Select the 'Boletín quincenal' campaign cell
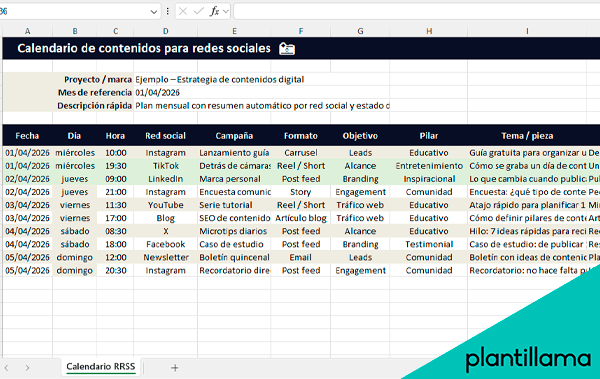This screenshot has width=600, height=379. (234, 257)
